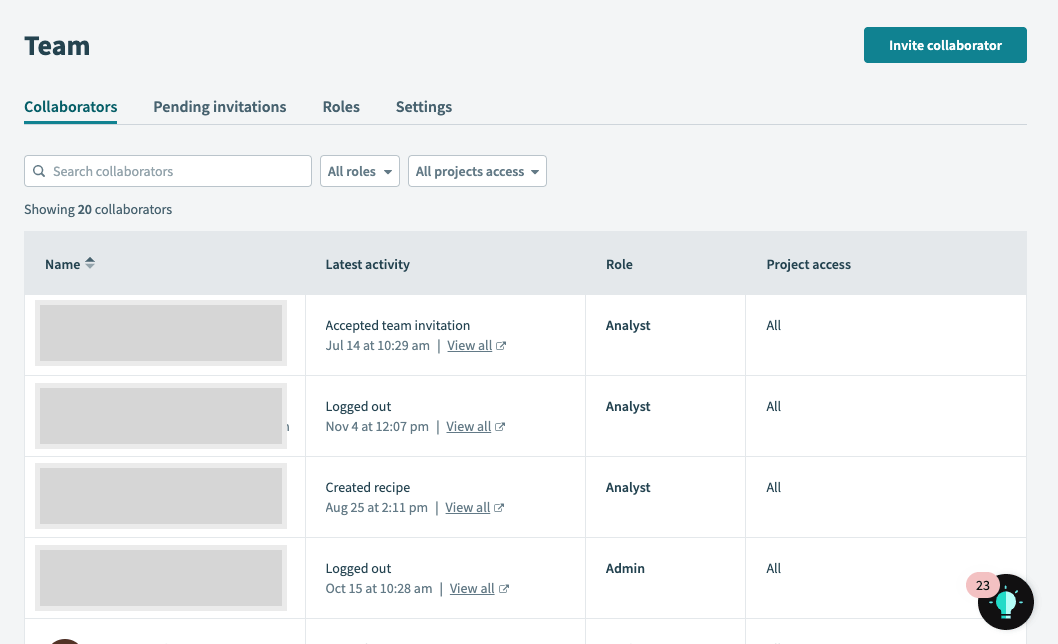Click Analyst role in Jul 14 row
This screenshot has height=644, width=1058.
pos(628,325)
